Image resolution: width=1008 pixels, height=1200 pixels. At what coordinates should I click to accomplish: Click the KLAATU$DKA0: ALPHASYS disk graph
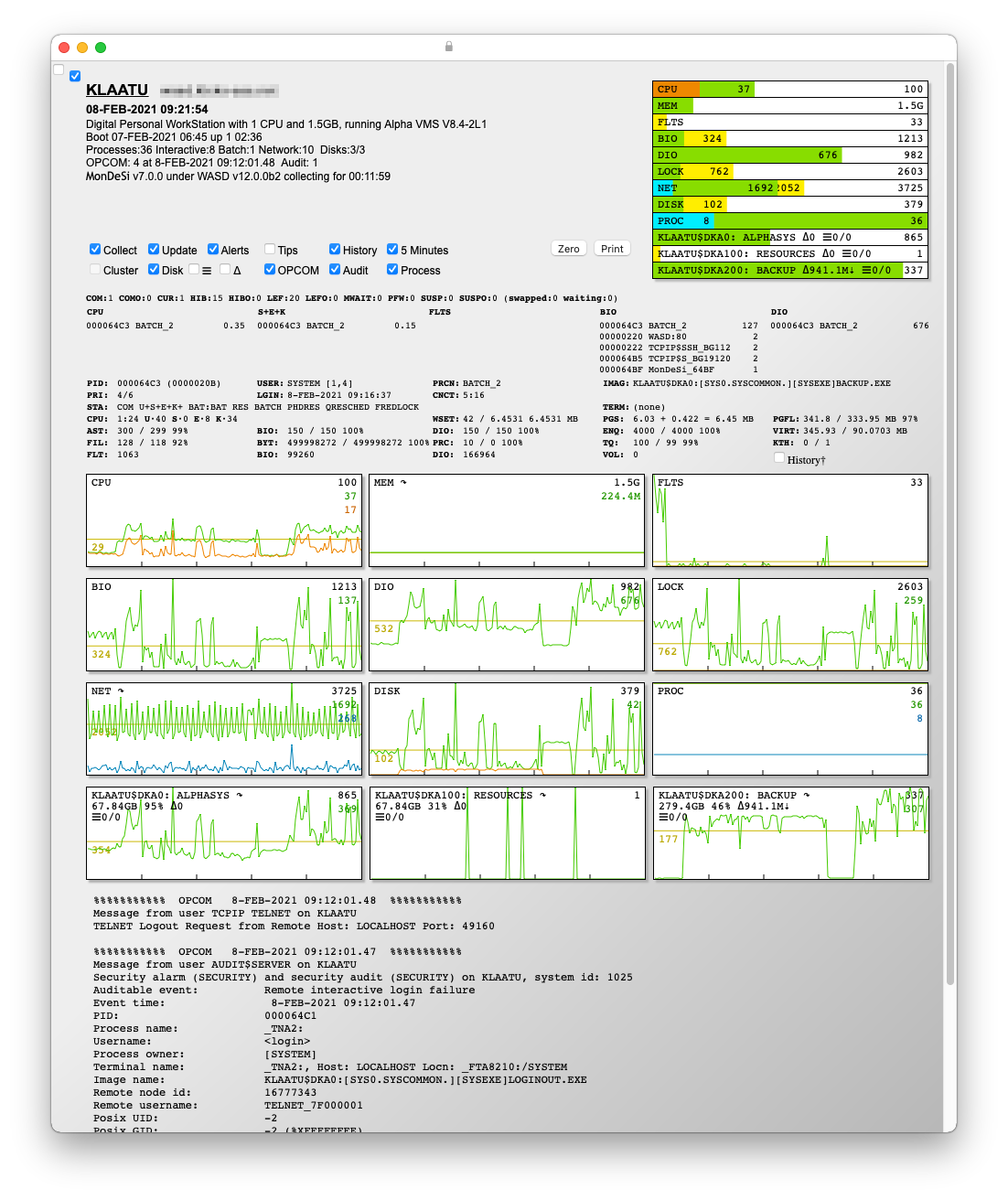point(224,833)
